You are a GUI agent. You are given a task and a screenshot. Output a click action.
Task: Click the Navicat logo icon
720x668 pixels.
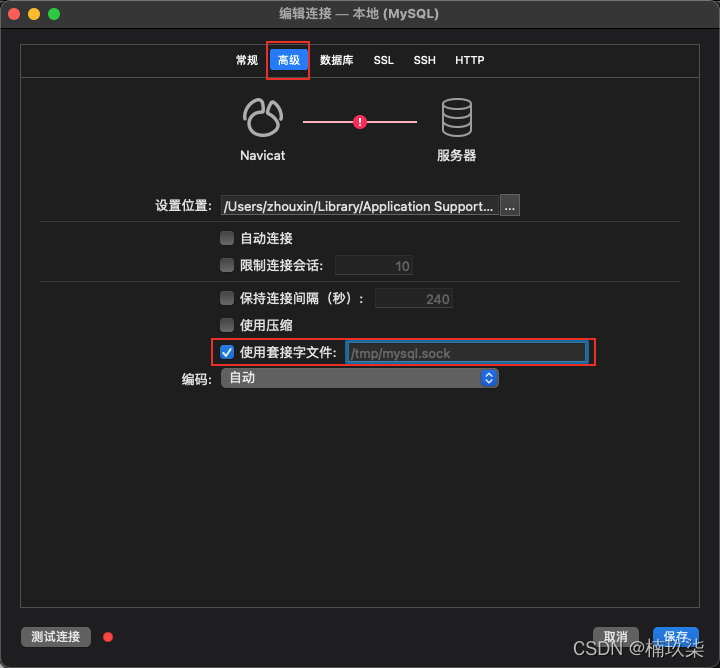point(262,119)
